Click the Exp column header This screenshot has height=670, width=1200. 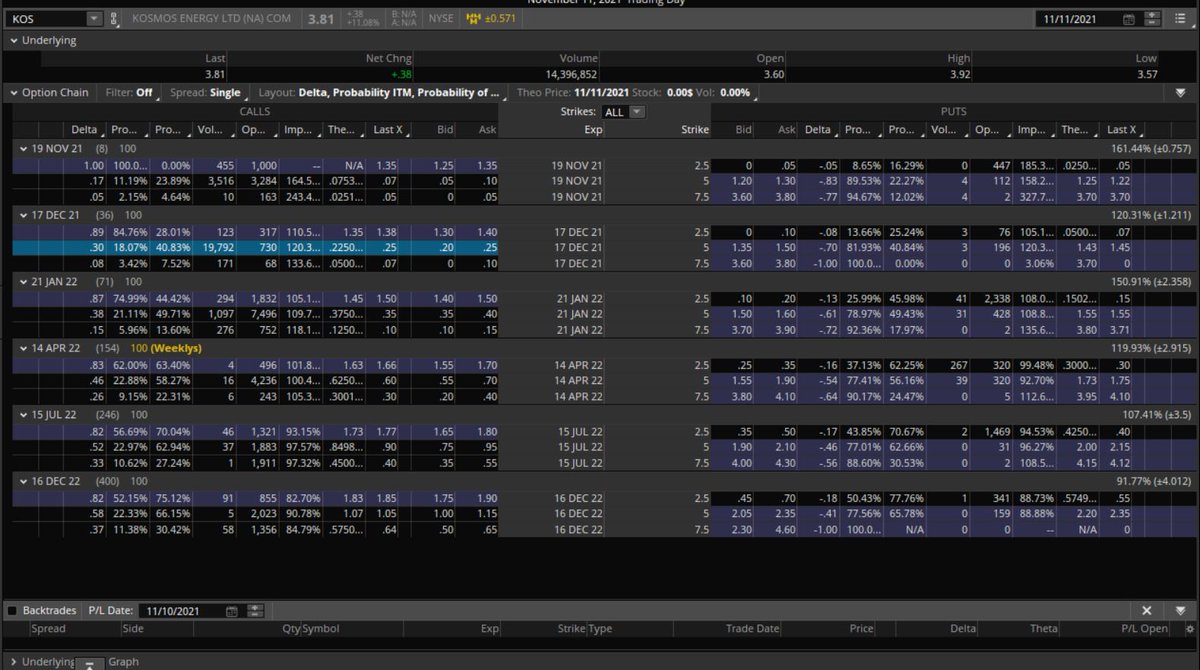[594, 129]
